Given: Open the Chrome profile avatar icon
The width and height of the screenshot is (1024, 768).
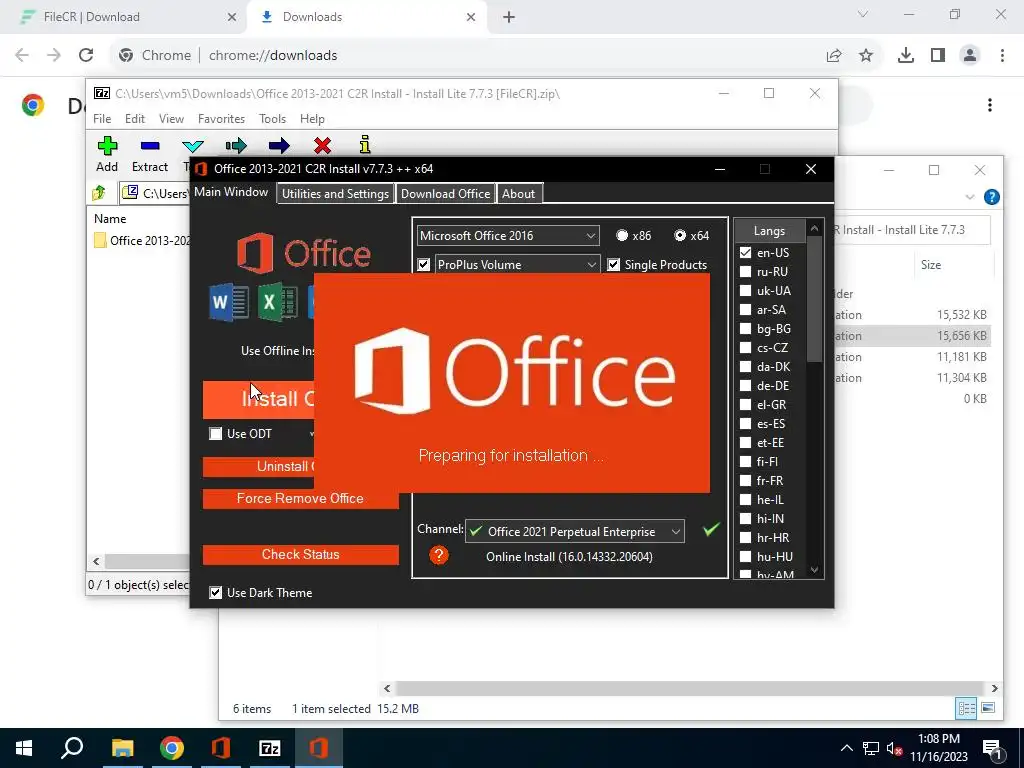Looking at the screenshot, I should pyautogui.click(x=970, y=56).
